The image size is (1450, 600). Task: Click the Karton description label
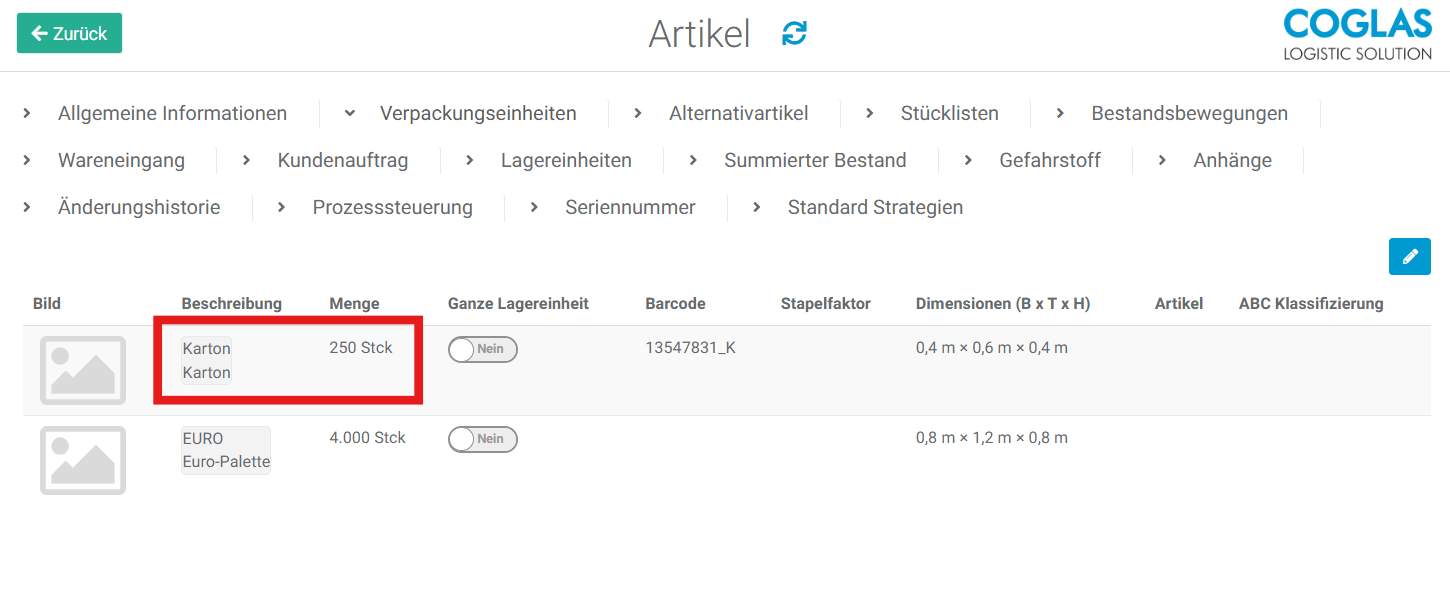click(207, 361)
